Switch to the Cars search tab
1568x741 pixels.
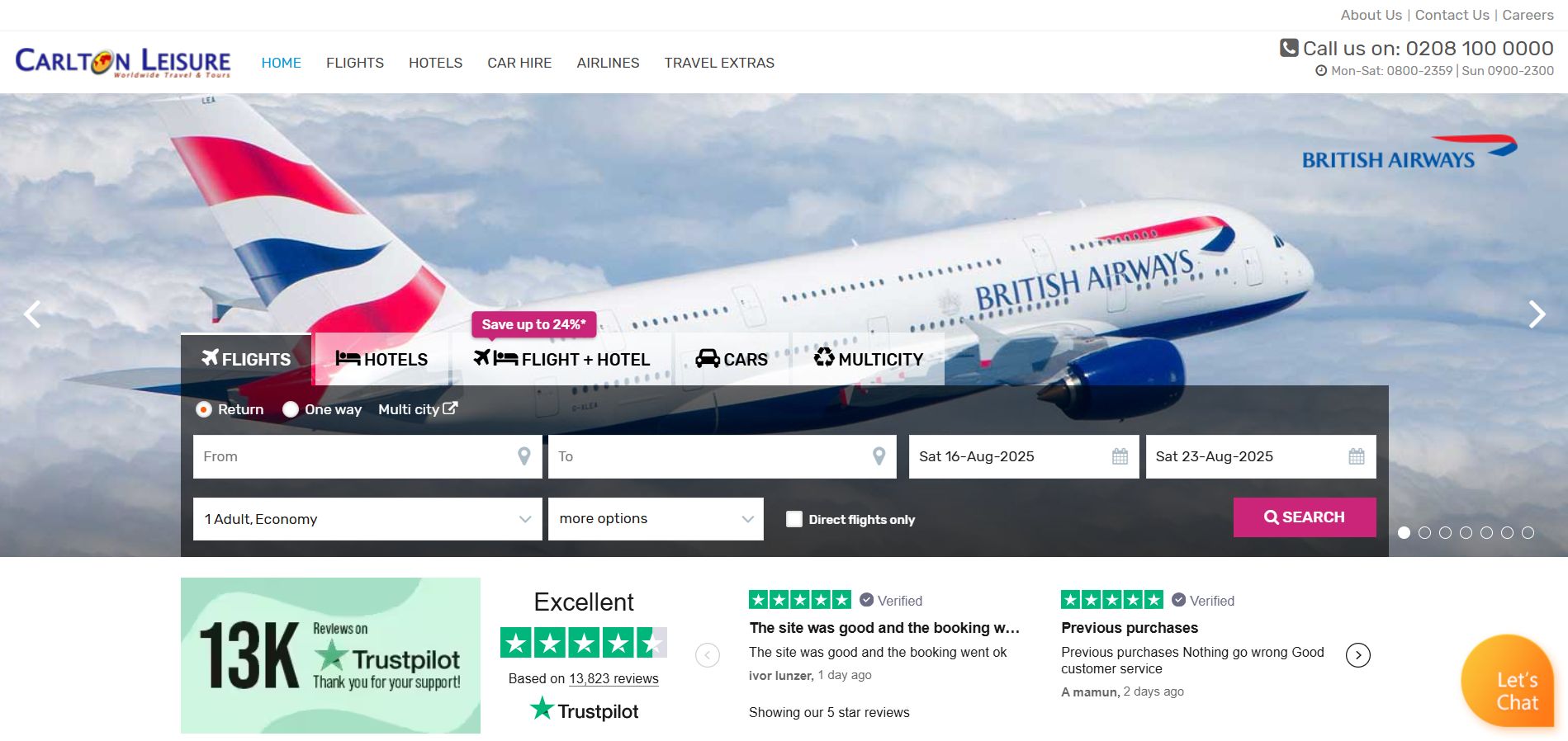(x=732, y=359)
